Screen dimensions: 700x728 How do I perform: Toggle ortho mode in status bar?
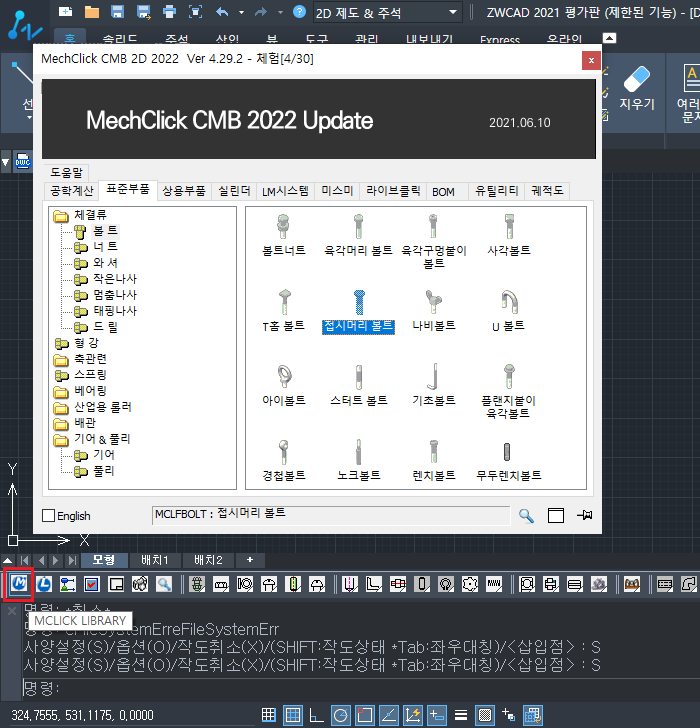coord(317,715)
